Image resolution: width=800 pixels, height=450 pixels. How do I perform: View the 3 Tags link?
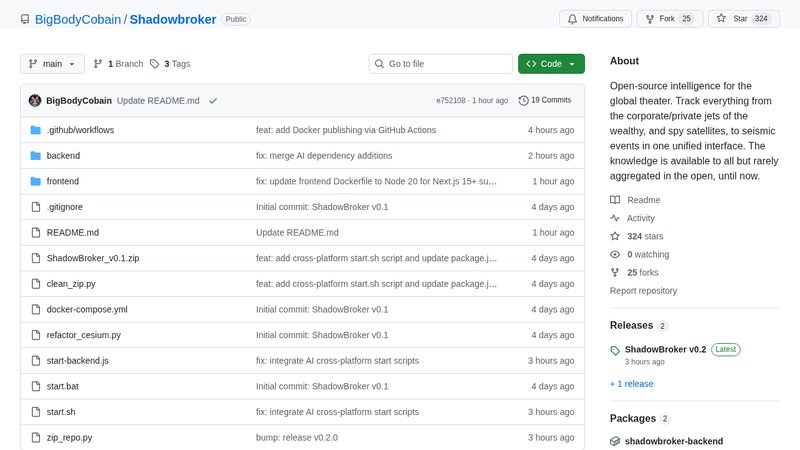click(x=170, y=64)
